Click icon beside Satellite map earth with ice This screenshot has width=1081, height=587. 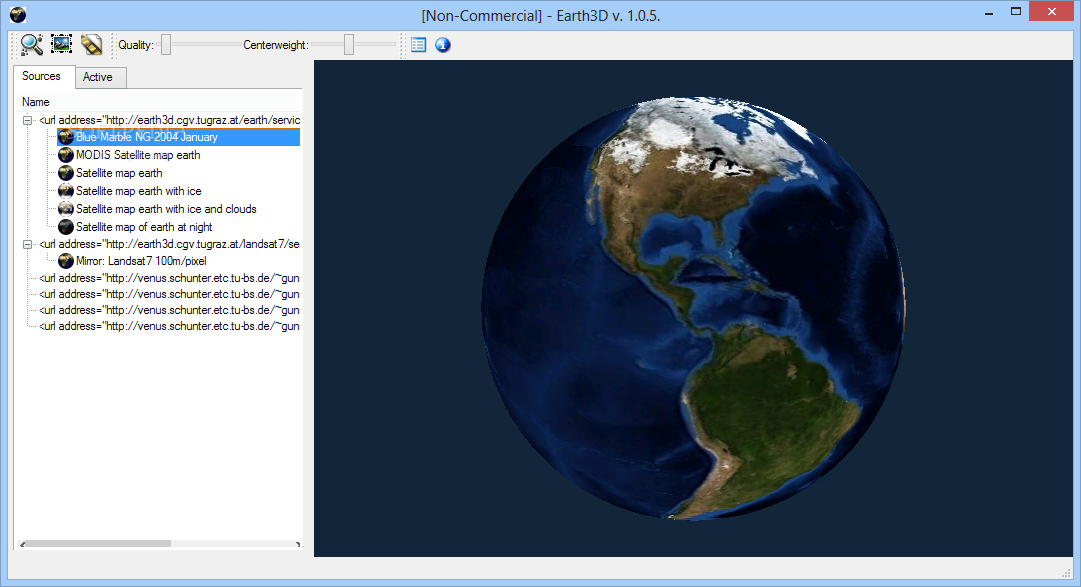65,191
